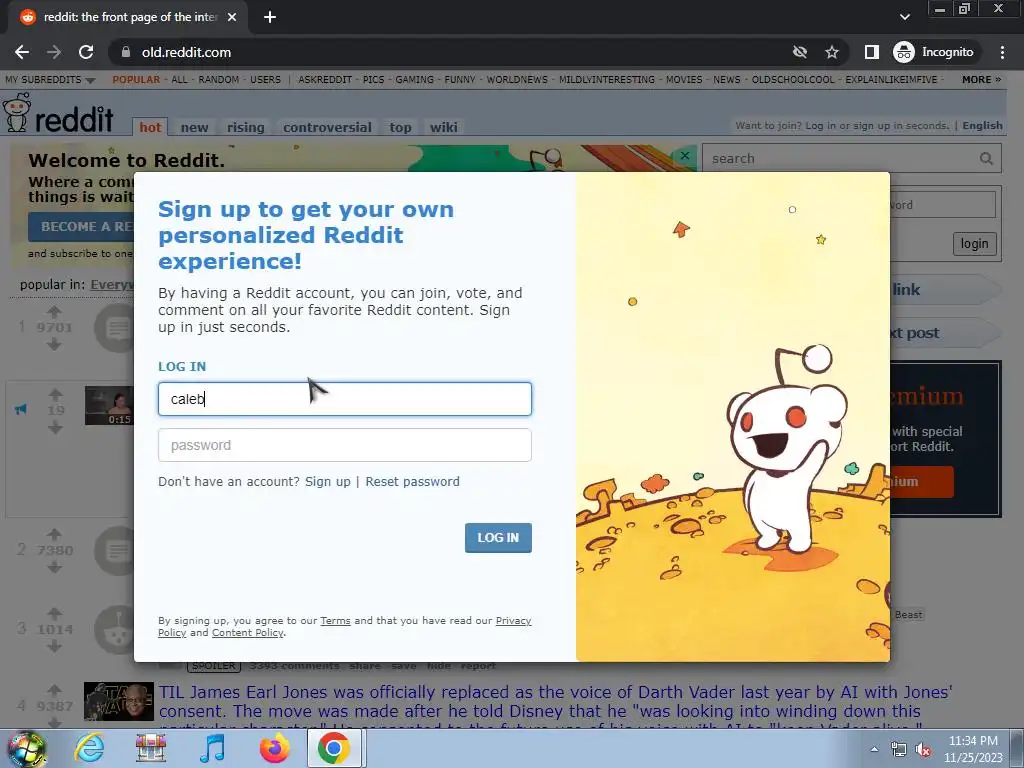Launch Firefox from the taskbar

pos(274,748)
